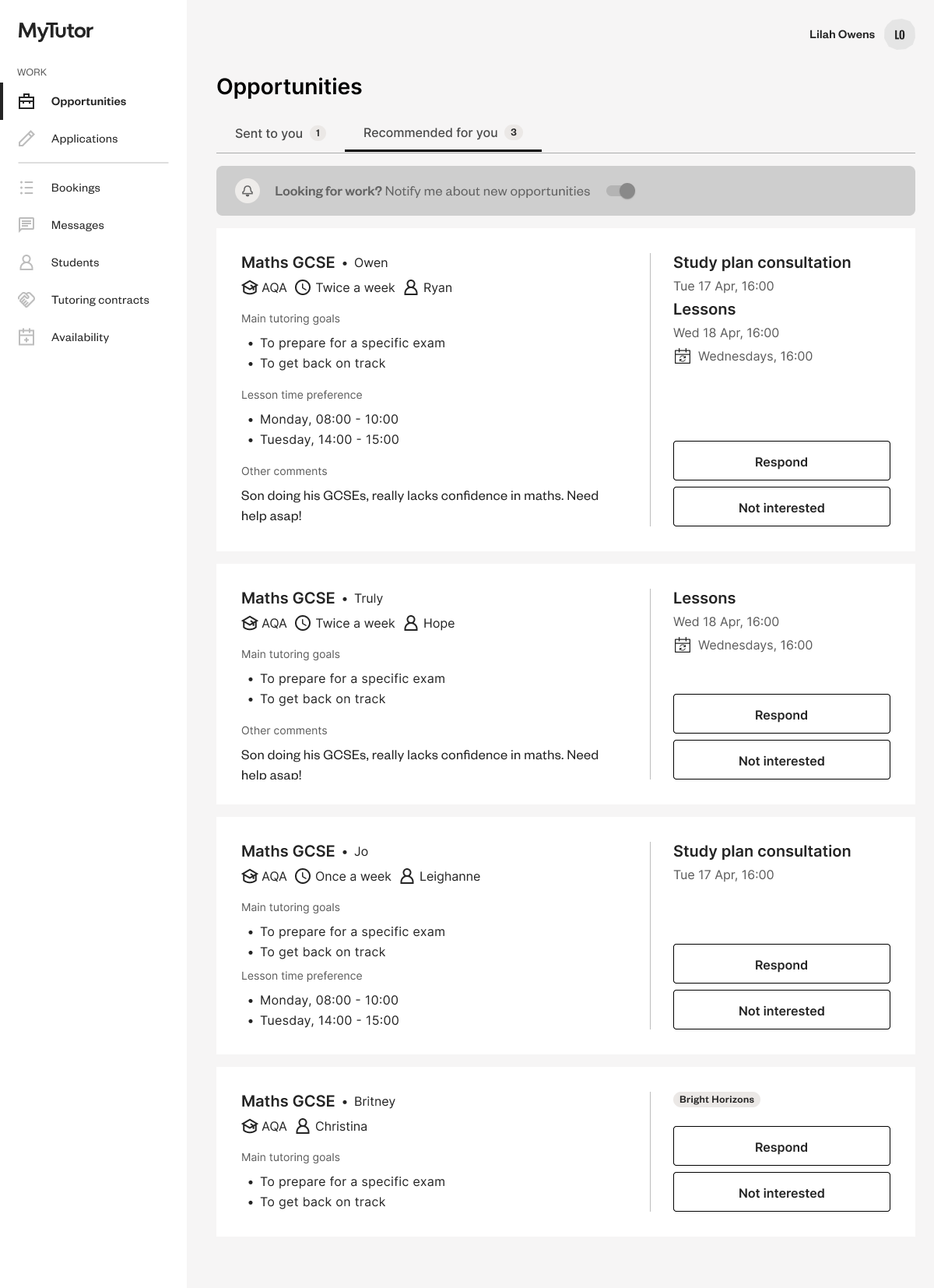Click the count badge on Recommended for you
934x1288 pixels.
click(x=513, y=132)
